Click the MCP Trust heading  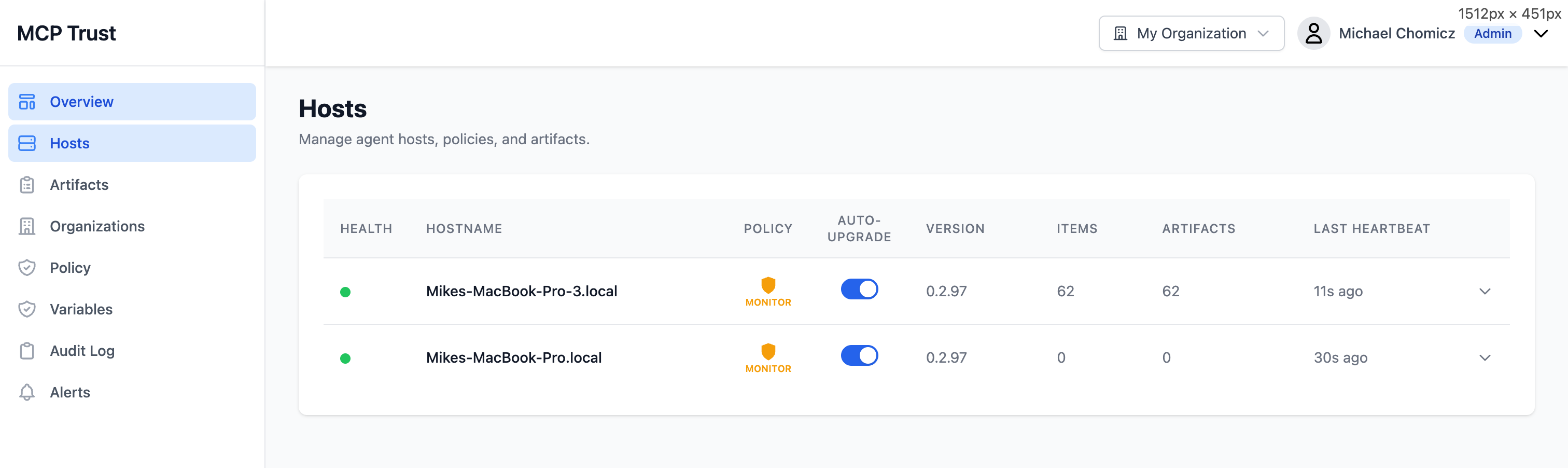[66, 33]
